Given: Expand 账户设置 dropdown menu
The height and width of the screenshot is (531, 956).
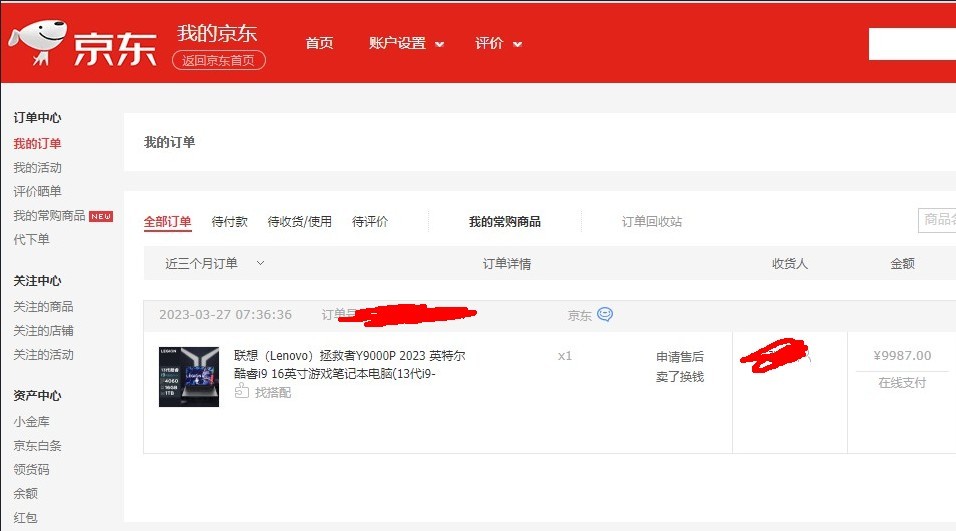Looking at the screenshot, I should click(406, 43).
